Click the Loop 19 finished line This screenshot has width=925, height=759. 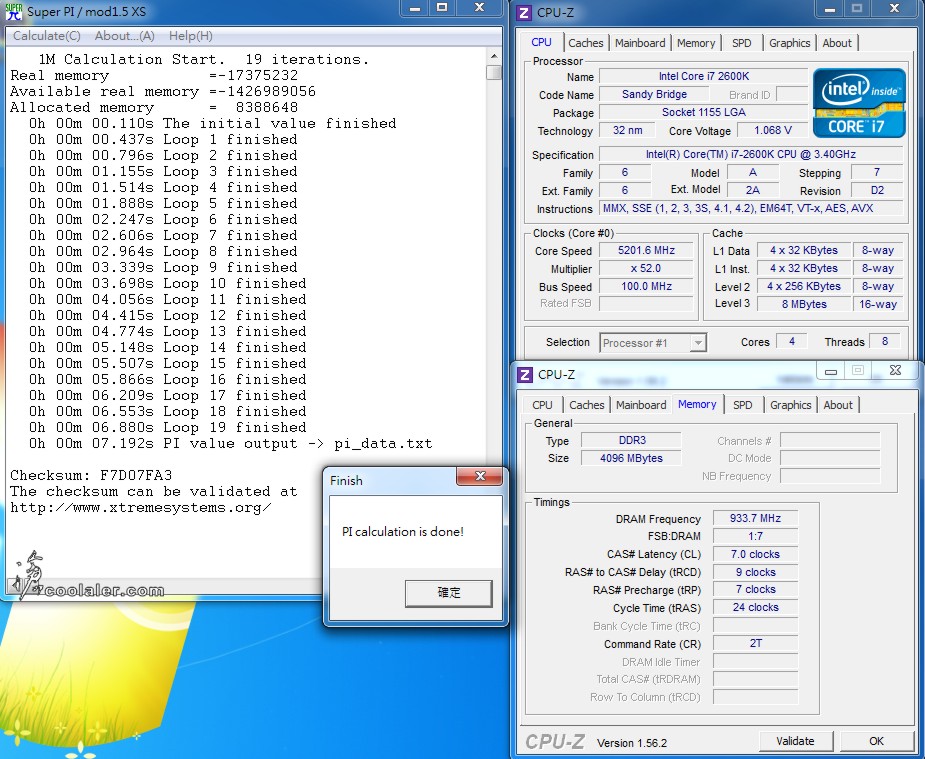point(168,428)
